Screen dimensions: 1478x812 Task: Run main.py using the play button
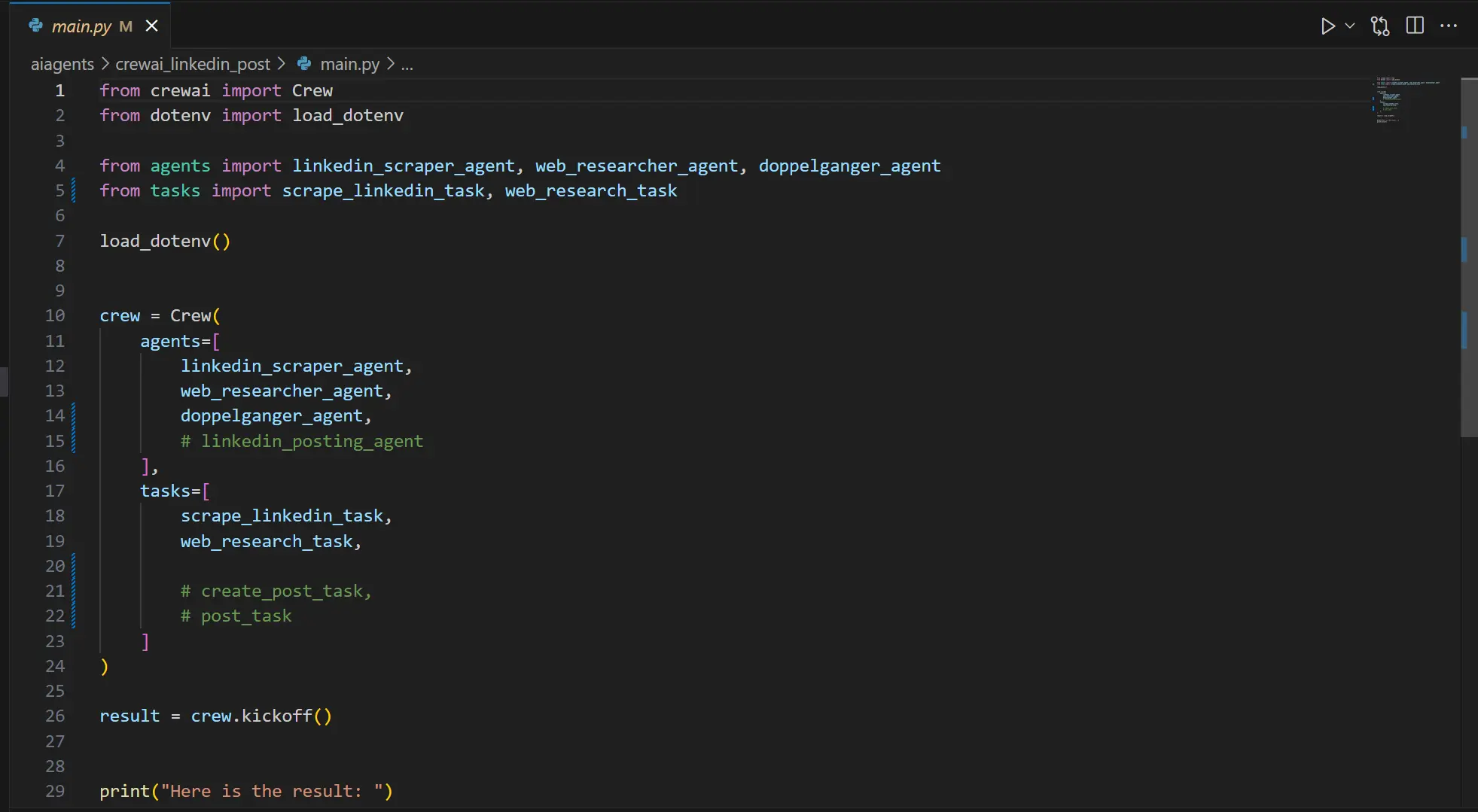tap(1327, 26)
